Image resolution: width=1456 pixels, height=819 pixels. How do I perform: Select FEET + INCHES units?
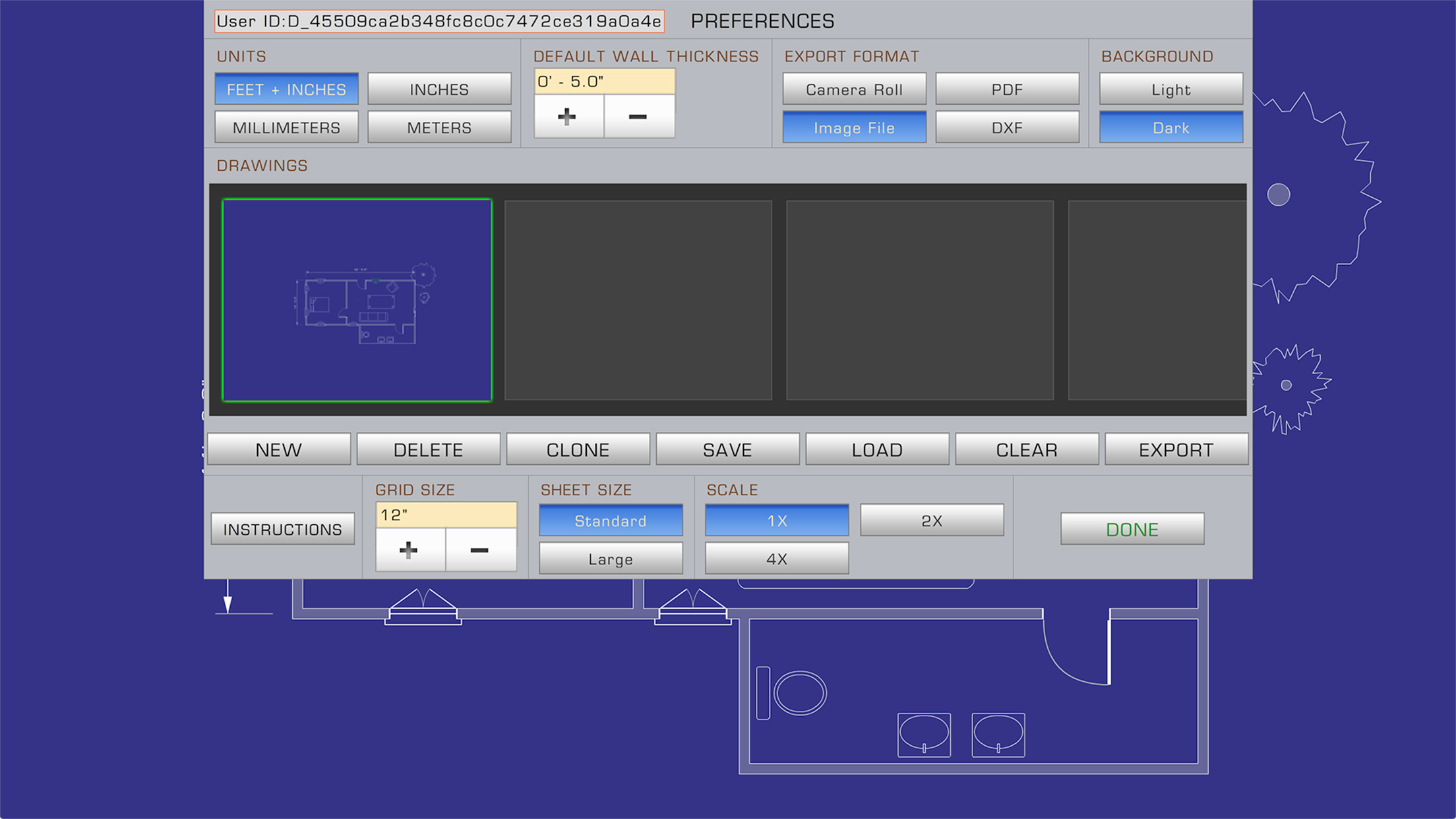[x=287, y=89]
